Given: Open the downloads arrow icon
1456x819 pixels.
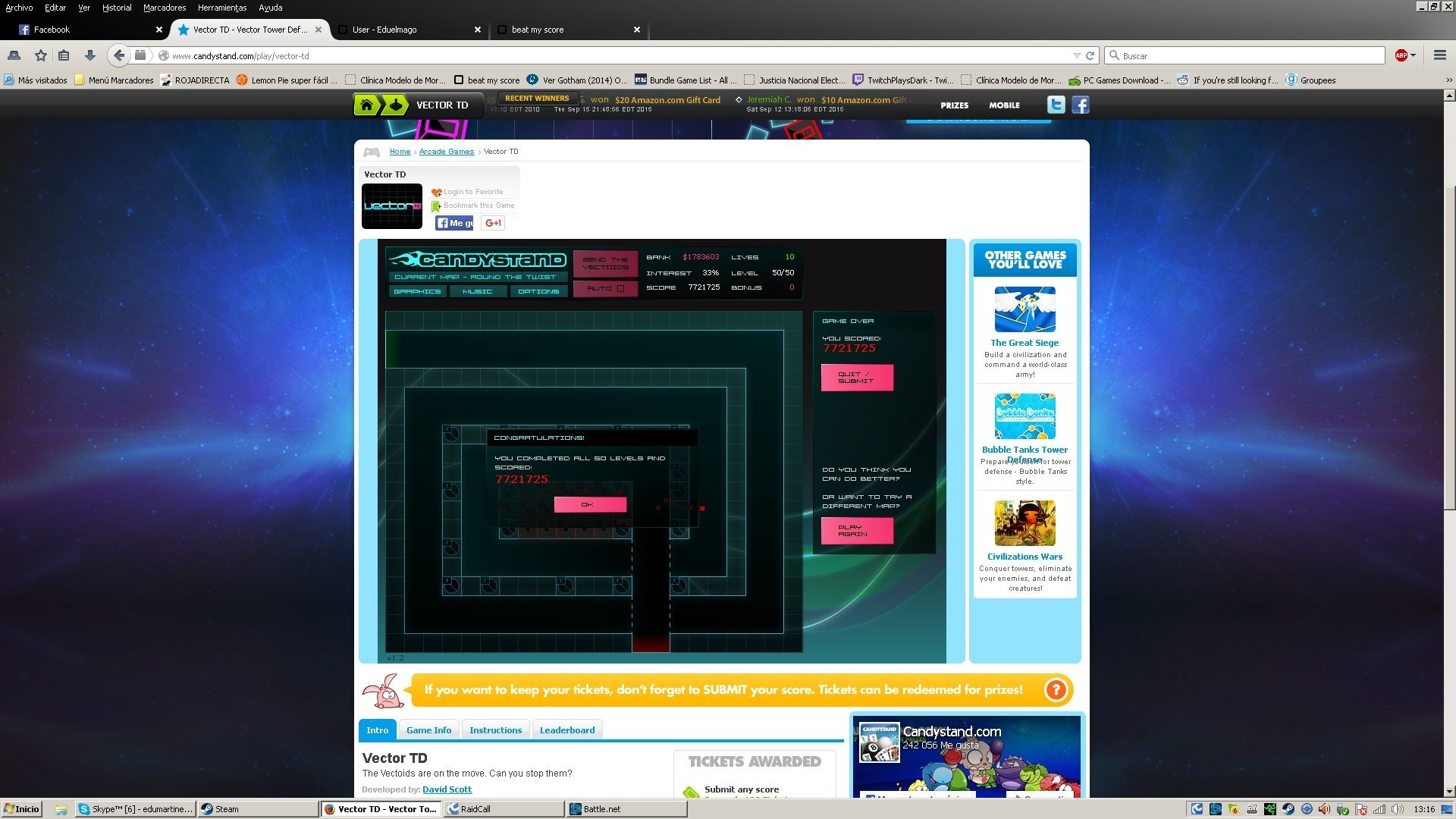Looking at the screenshot, I should 89,55.
